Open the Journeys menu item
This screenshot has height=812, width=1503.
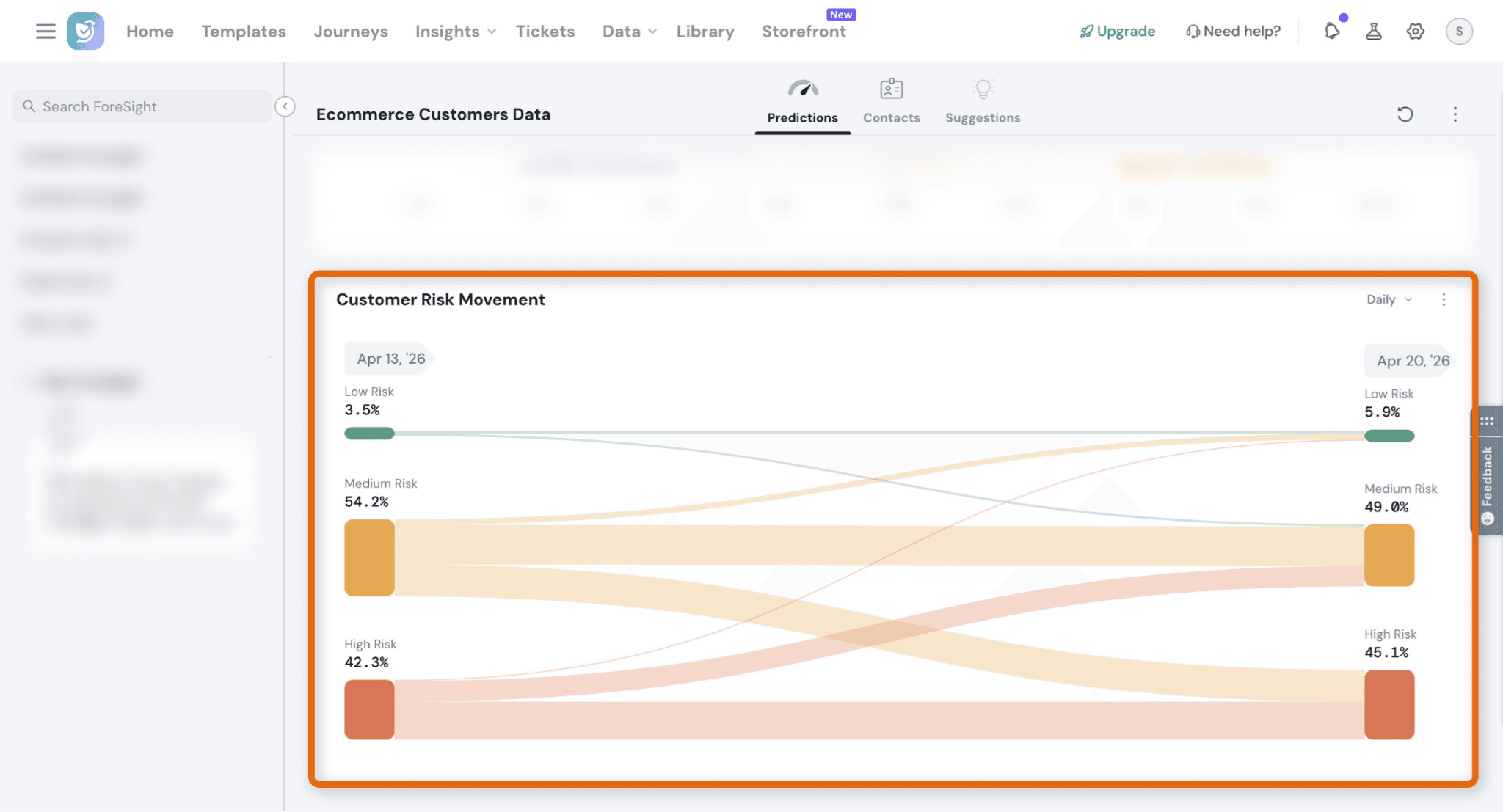point(351,31)
